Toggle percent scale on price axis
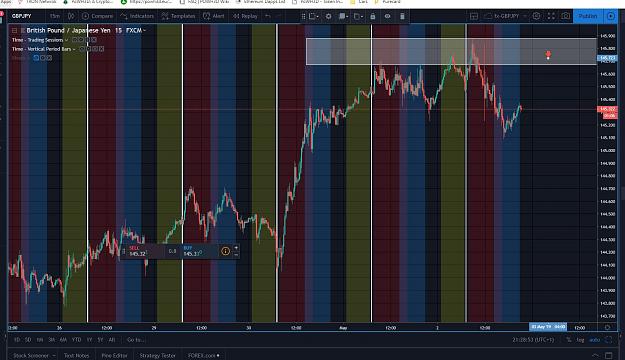Screen dimensions: 625x360 (x=568, y=340)
